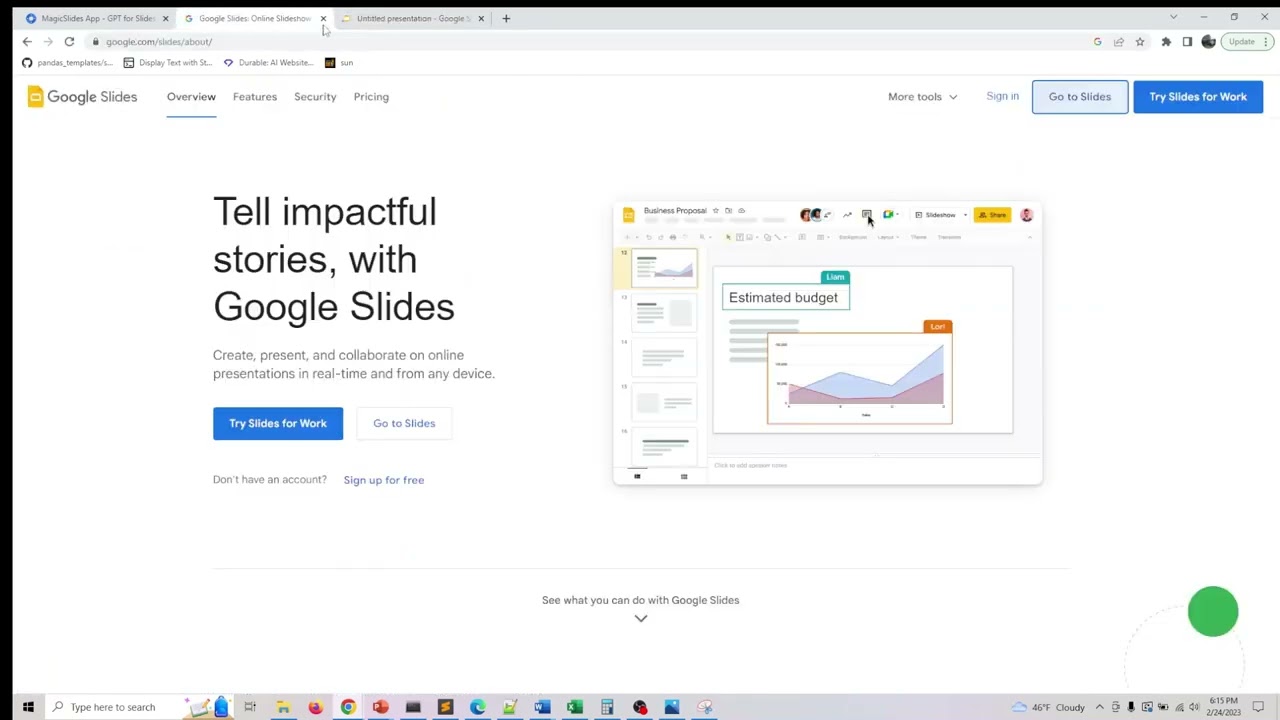Click the address bar URL field

pyautogui.click(x=590, y=42)
